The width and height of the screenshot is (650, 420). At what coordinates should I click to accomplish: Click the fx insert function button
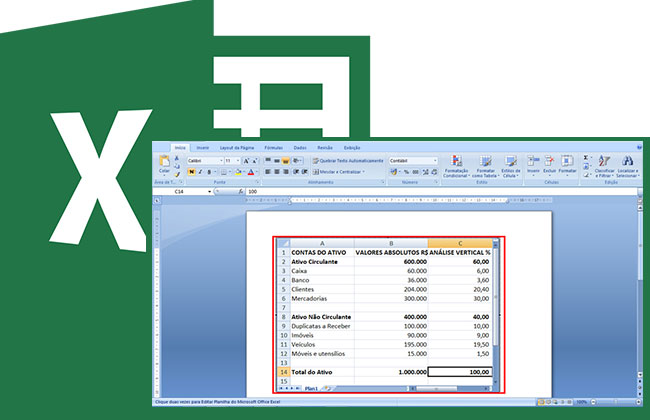(241, 192)
